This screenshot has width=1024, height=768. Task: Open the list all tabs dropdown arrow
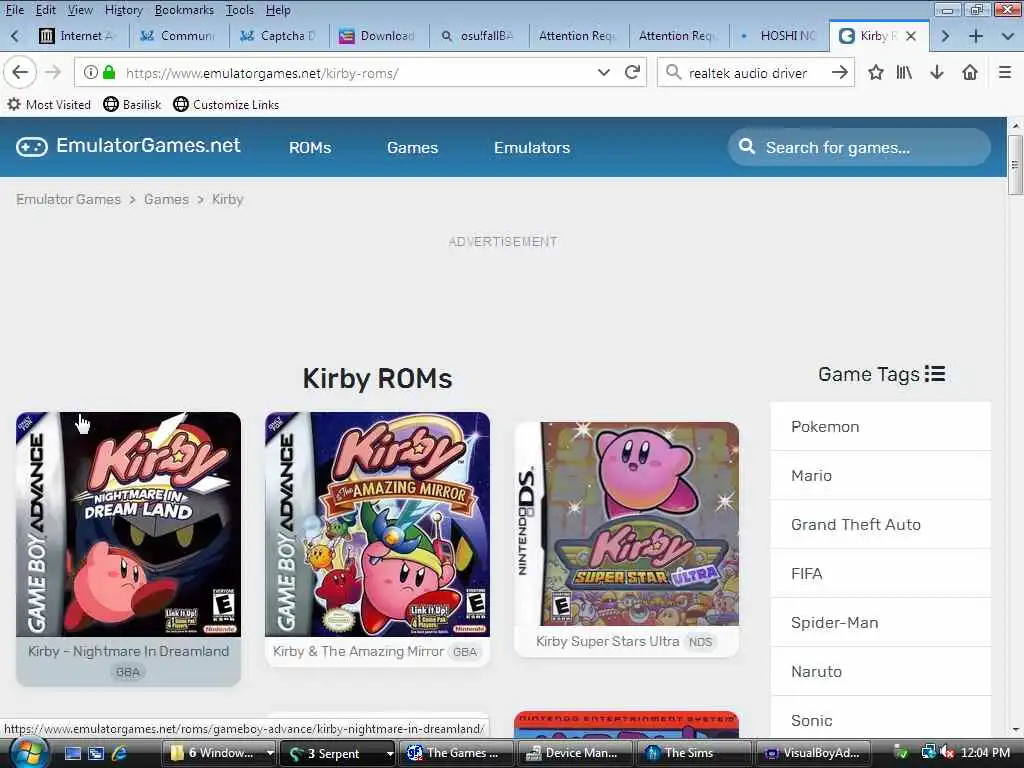(x=1008, y=36)
